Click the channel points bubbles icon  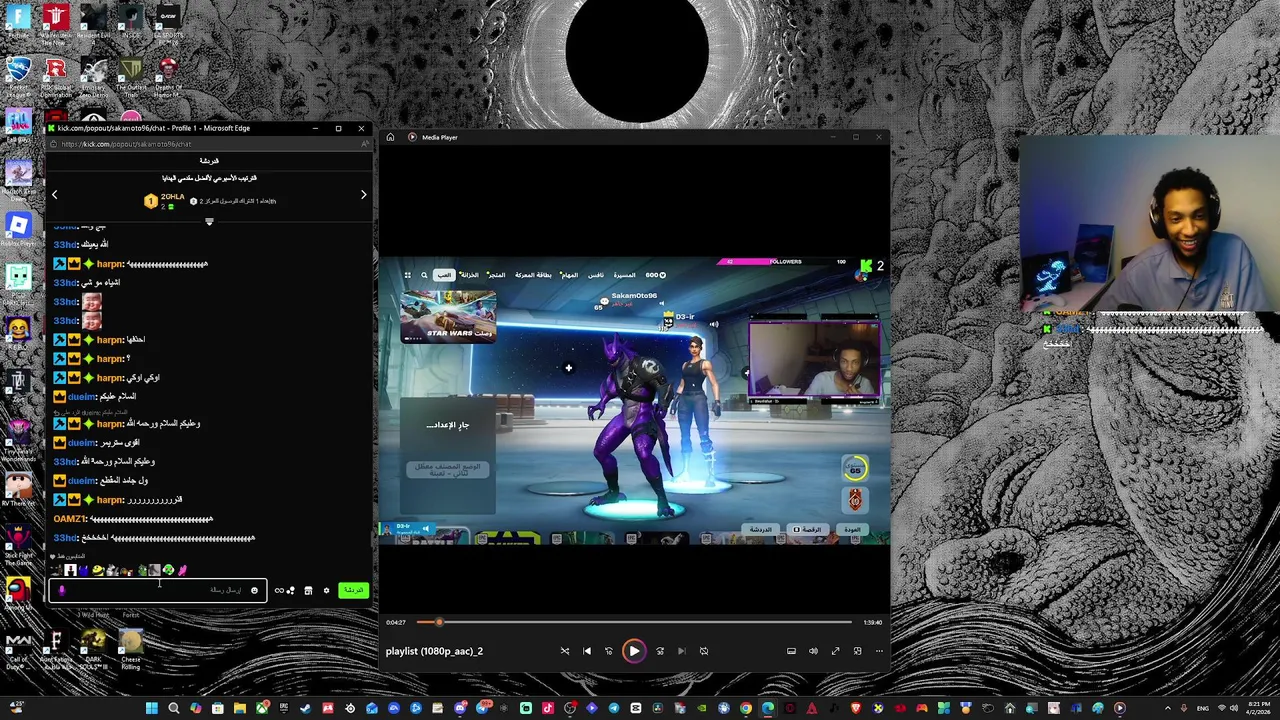coord(291,590)
